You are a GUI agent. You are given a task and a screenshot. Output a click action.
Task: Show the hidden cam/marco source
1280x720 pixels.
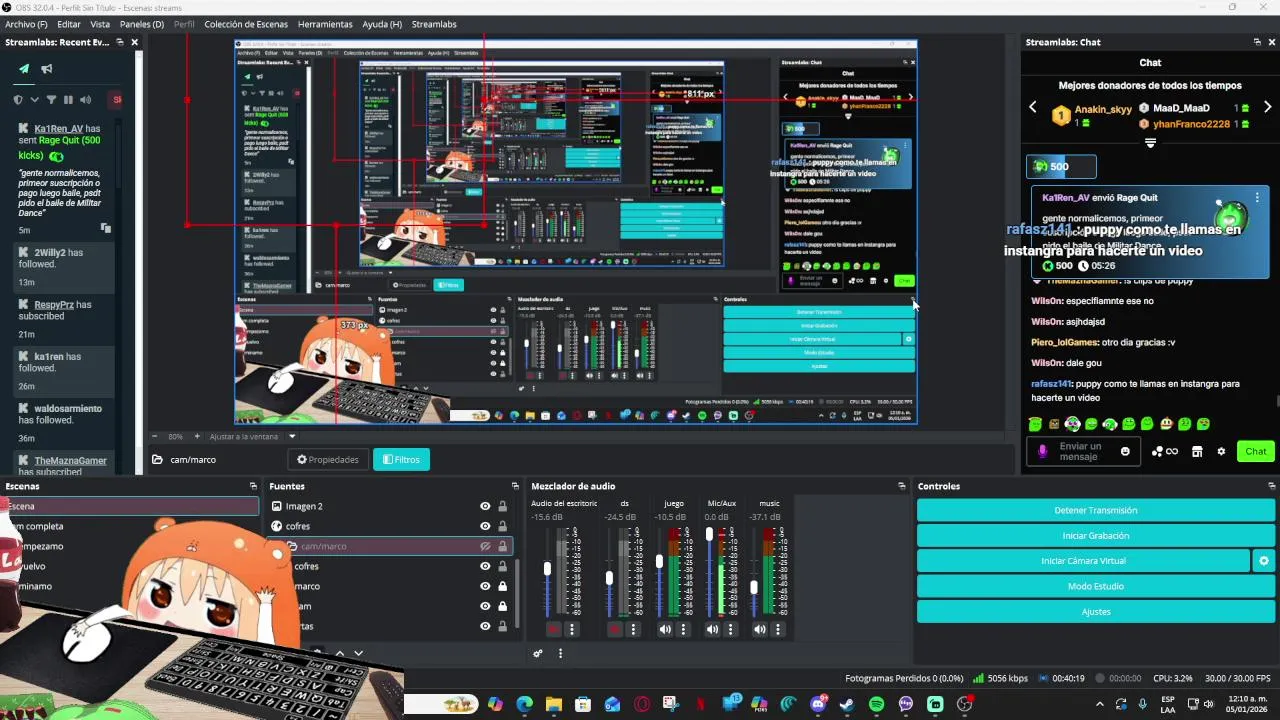pos(485,546)
